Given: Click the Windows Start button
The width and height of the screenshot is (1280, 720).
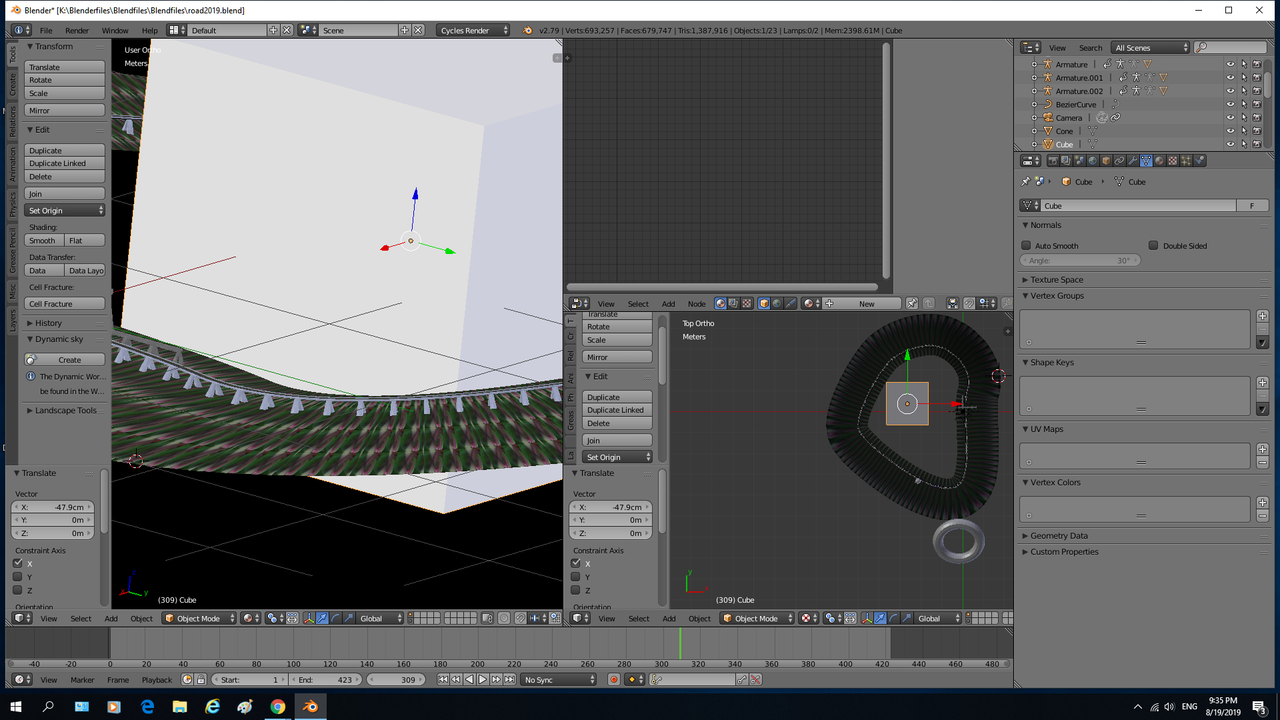Looking at the screenshot, I should point(16,706).
